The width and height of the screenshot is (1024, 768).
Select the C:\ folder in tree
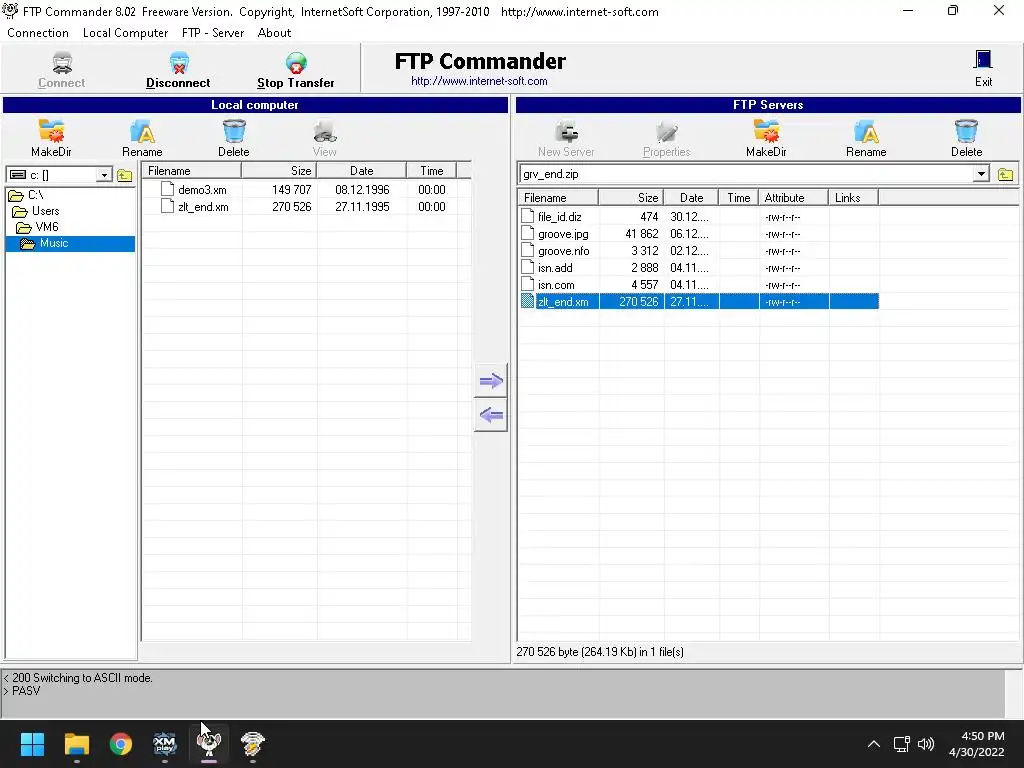coord(35,195)
